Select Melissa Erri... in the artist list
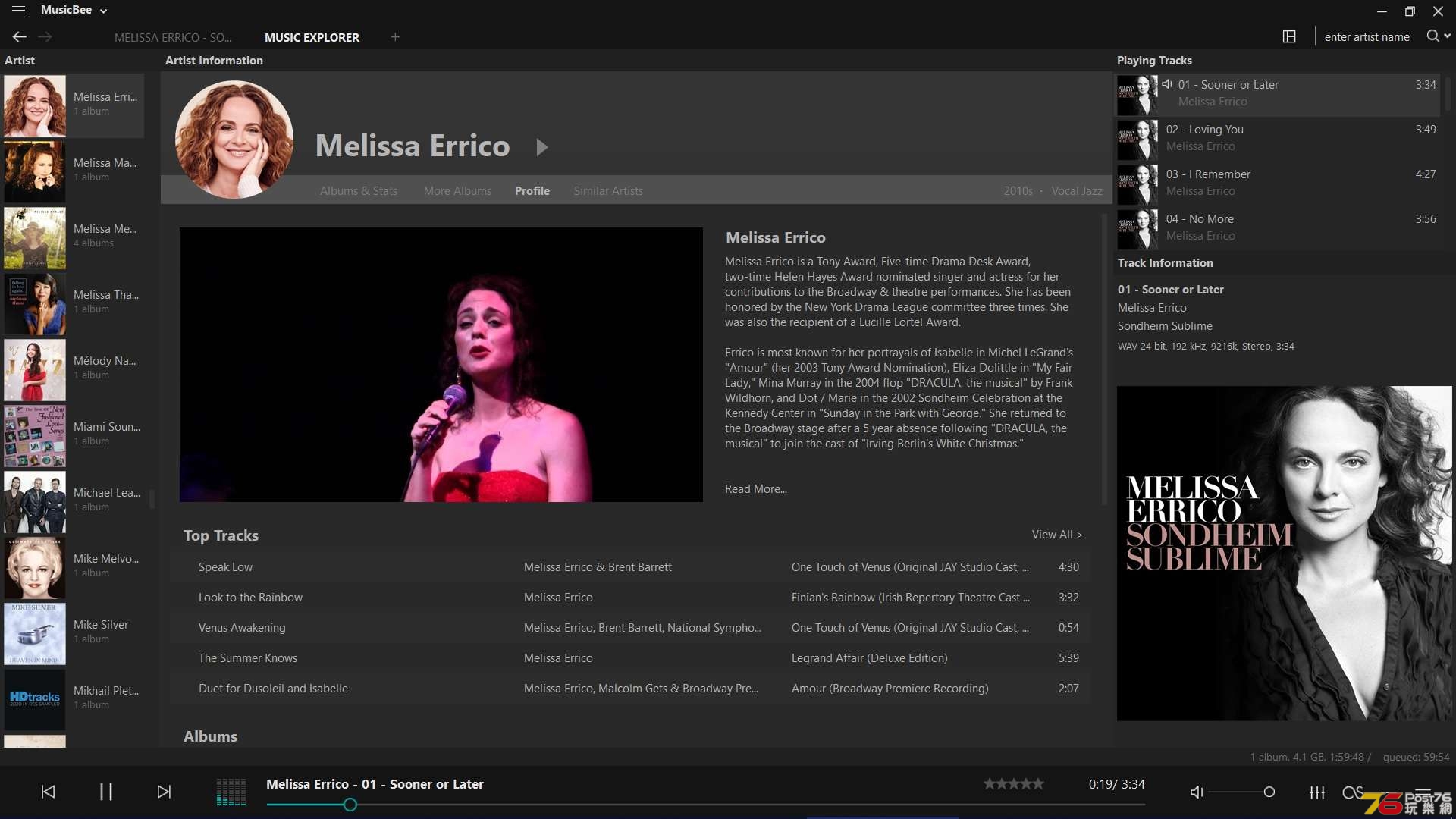The width and height of the screenshot is (1456, 819). click(74, 105)
